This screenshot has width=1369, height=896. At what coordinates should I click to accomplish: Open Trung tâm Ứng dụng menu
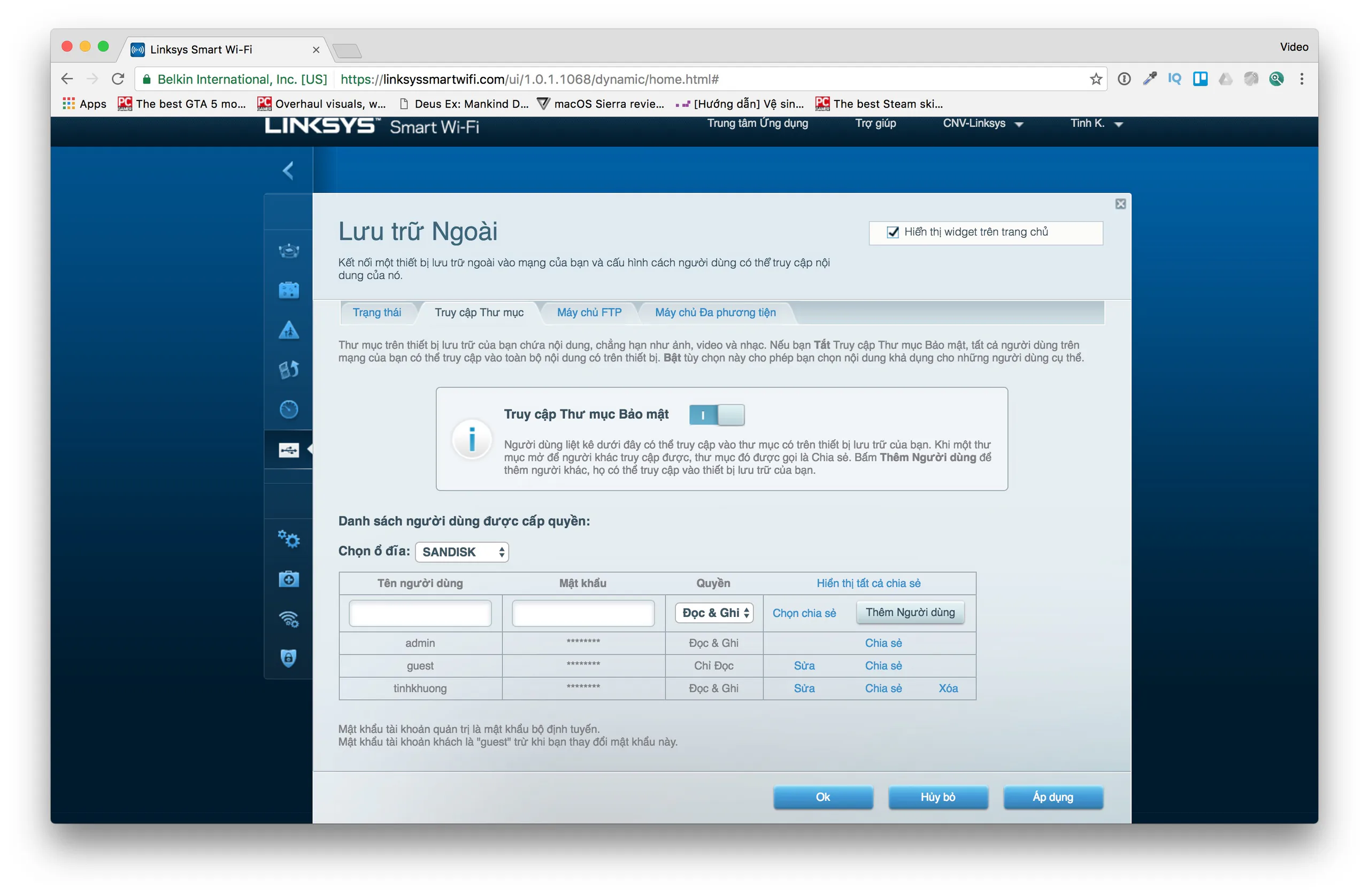point(757,123)
